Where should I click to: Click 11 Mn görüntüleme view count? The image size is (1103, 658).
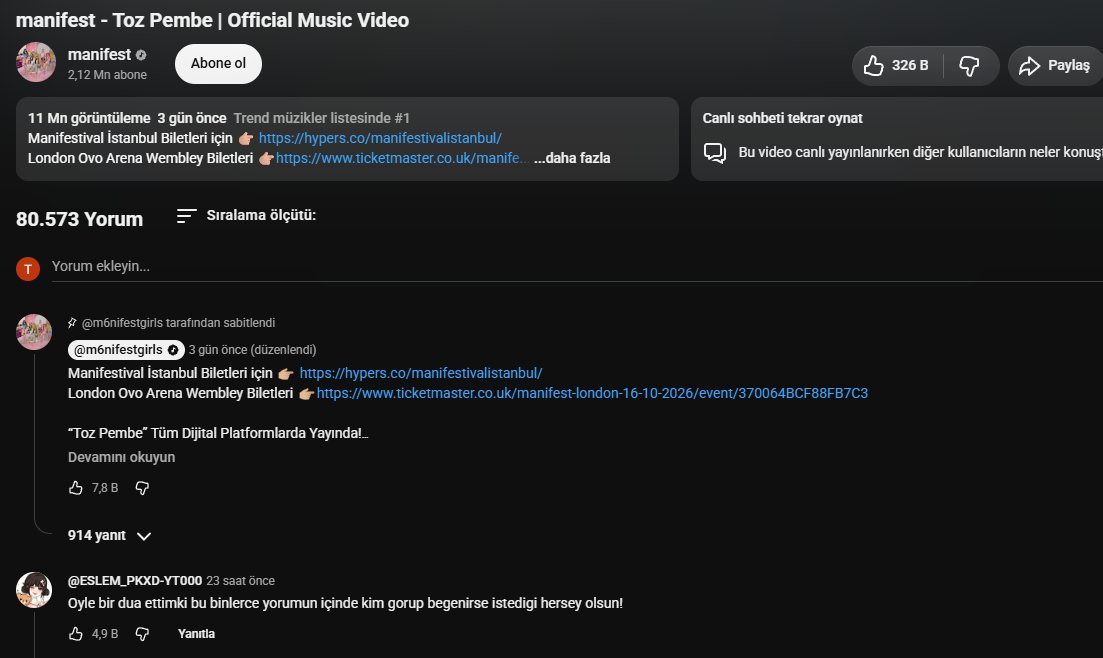89,118
